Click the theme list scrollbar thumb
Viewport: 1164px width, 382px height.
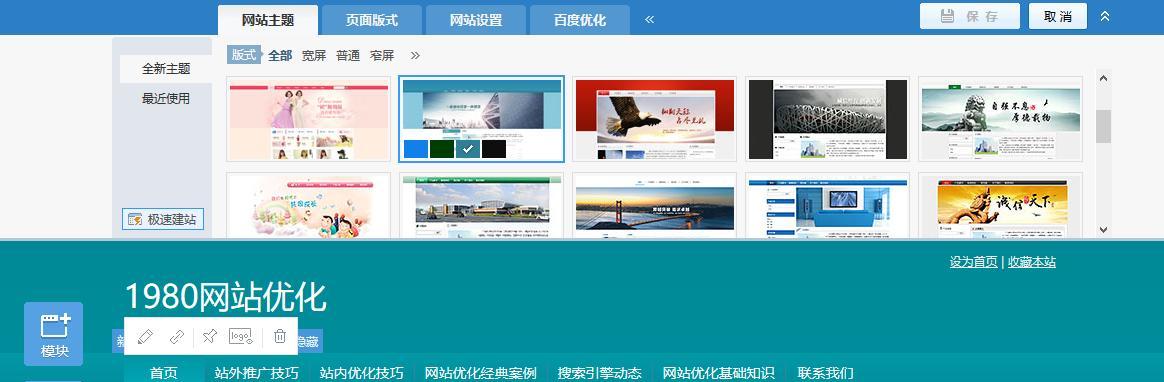(1103, 126)
